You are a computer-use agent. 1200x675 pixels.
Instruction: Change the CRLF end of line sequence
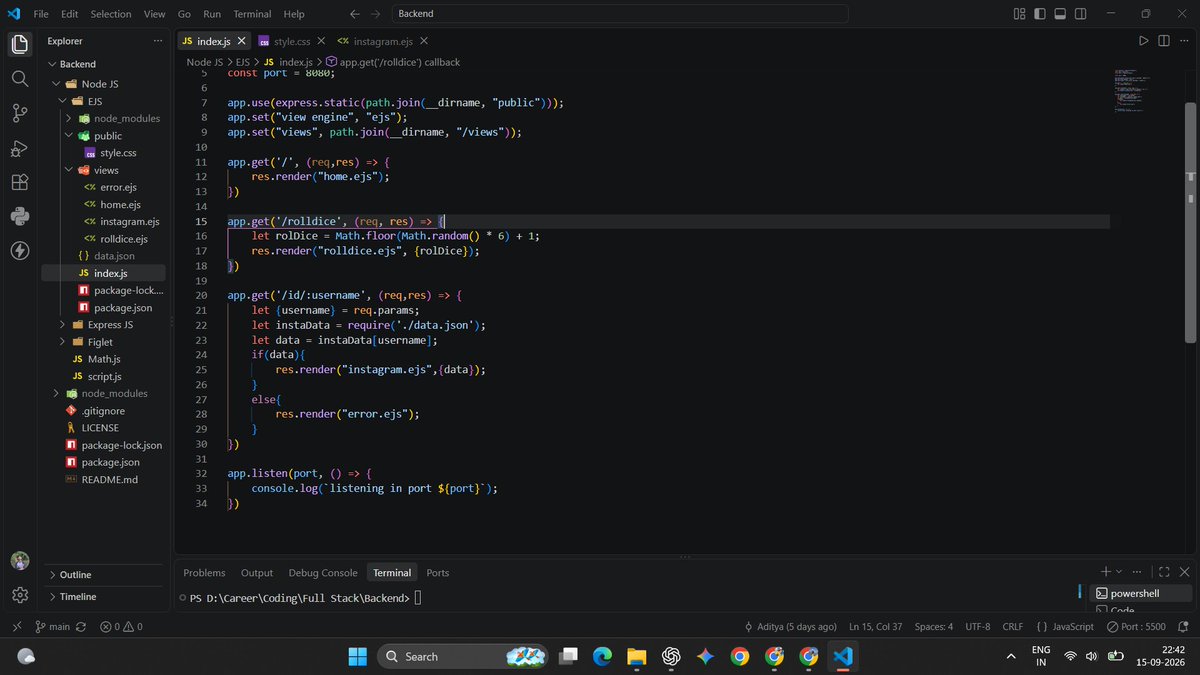point(1013,626)
